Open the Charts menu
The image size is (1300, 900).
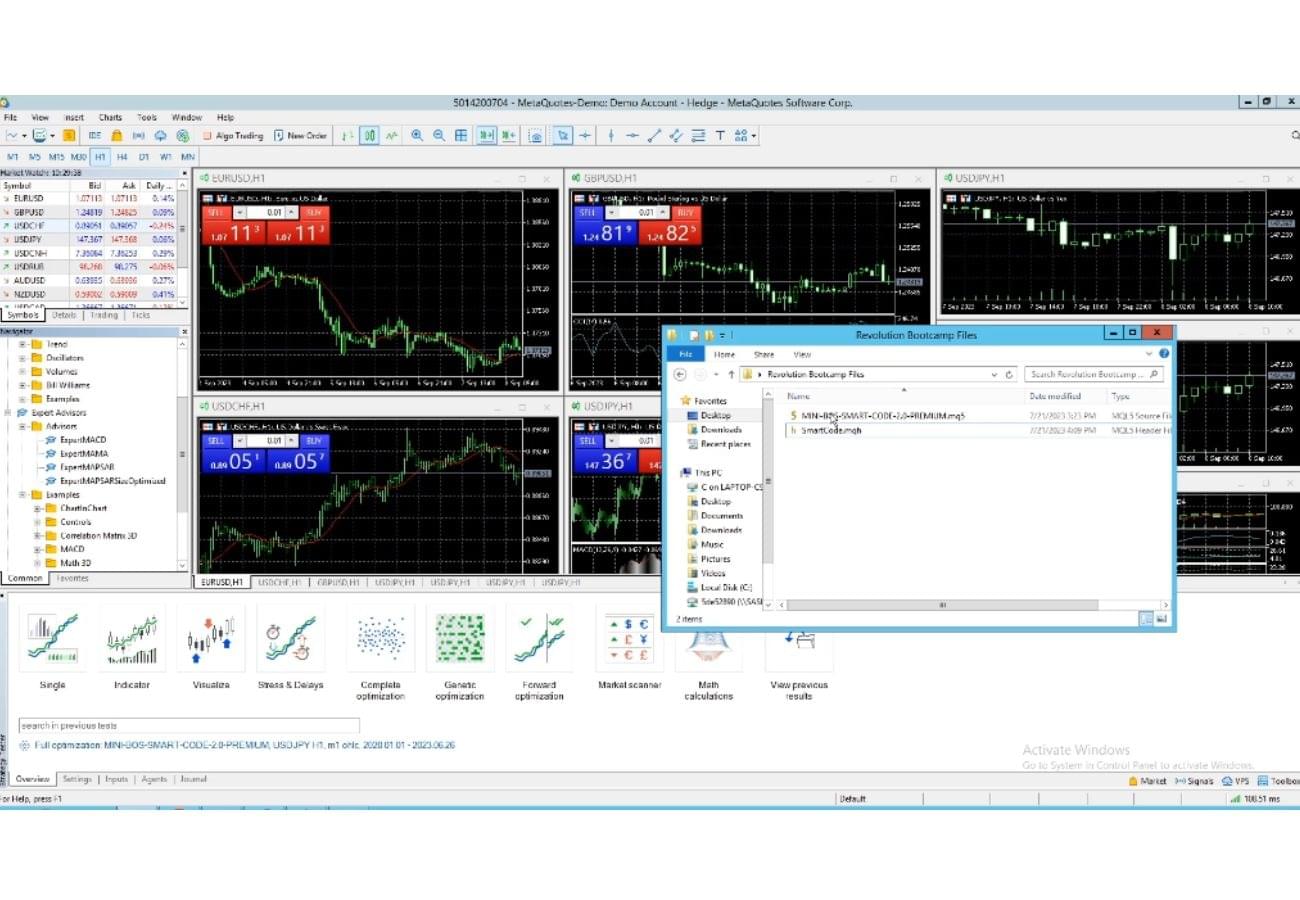(x=110, y=117)
